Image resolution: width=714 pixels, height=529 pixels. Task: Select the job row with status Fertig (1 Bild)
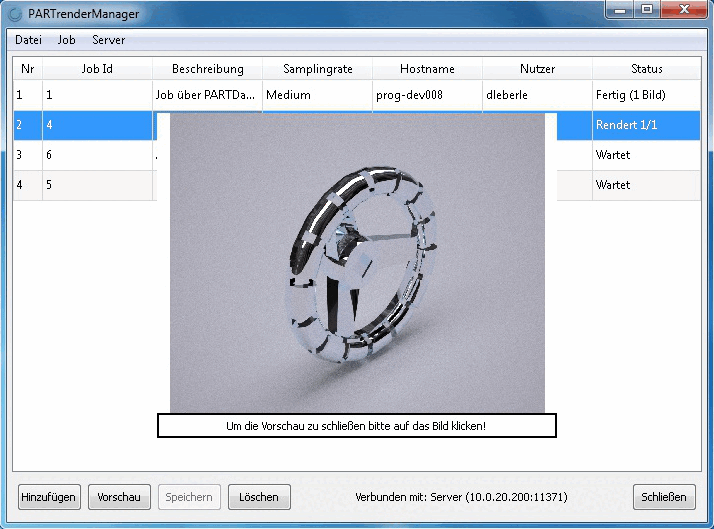tap(357, 95)
